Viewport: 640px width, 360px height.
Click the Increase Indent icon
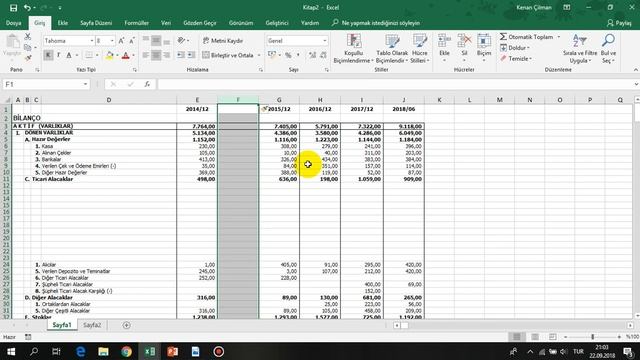tap(191, 55)
